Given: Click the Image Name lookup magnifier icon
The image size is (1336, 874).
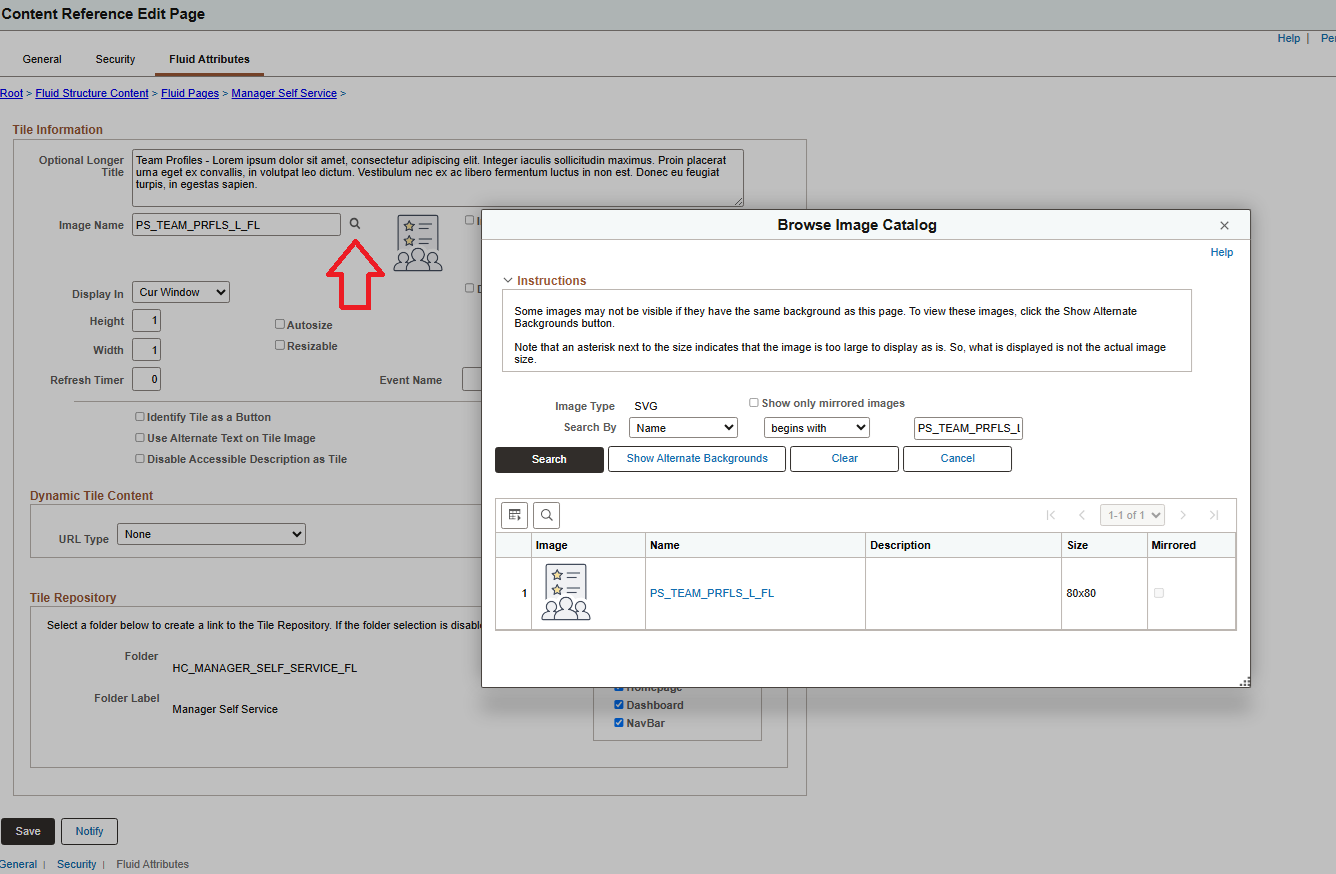Looking at the screenshot, I should pyautogui.click(x=354, y=224).
